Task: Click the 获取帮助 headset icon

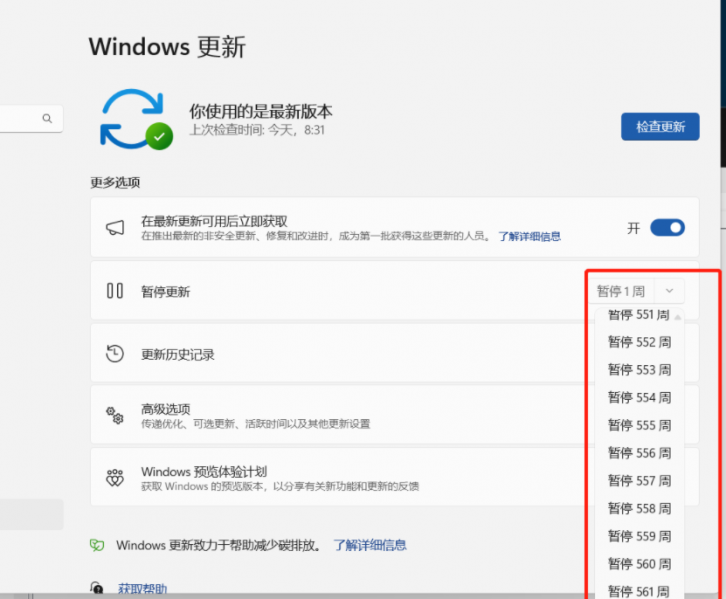Action: coord(97,588)
